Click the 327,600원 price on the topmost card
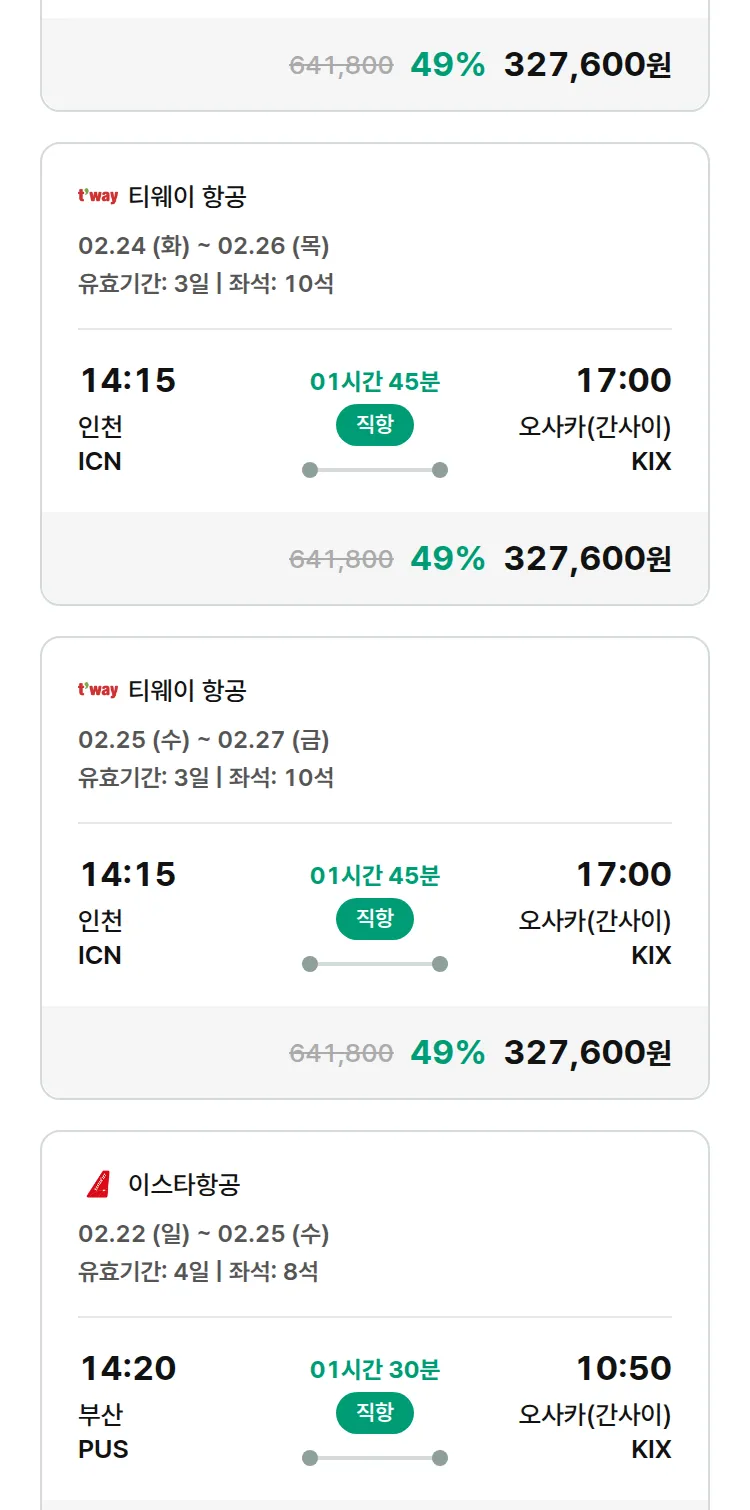This screenshot has height=1510, width=750. (x=587, y=65)
